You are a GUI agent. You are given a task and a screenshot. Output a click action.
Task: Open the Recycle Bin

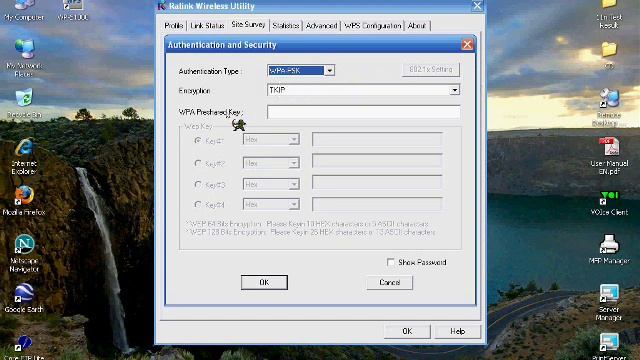coord(24,104)
